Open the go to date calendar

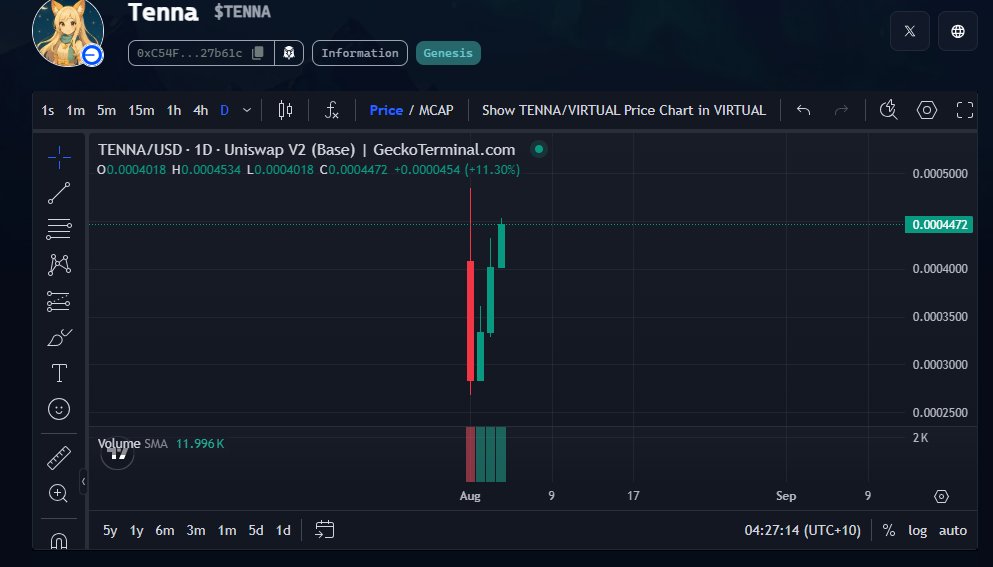[x=324, y=530]
